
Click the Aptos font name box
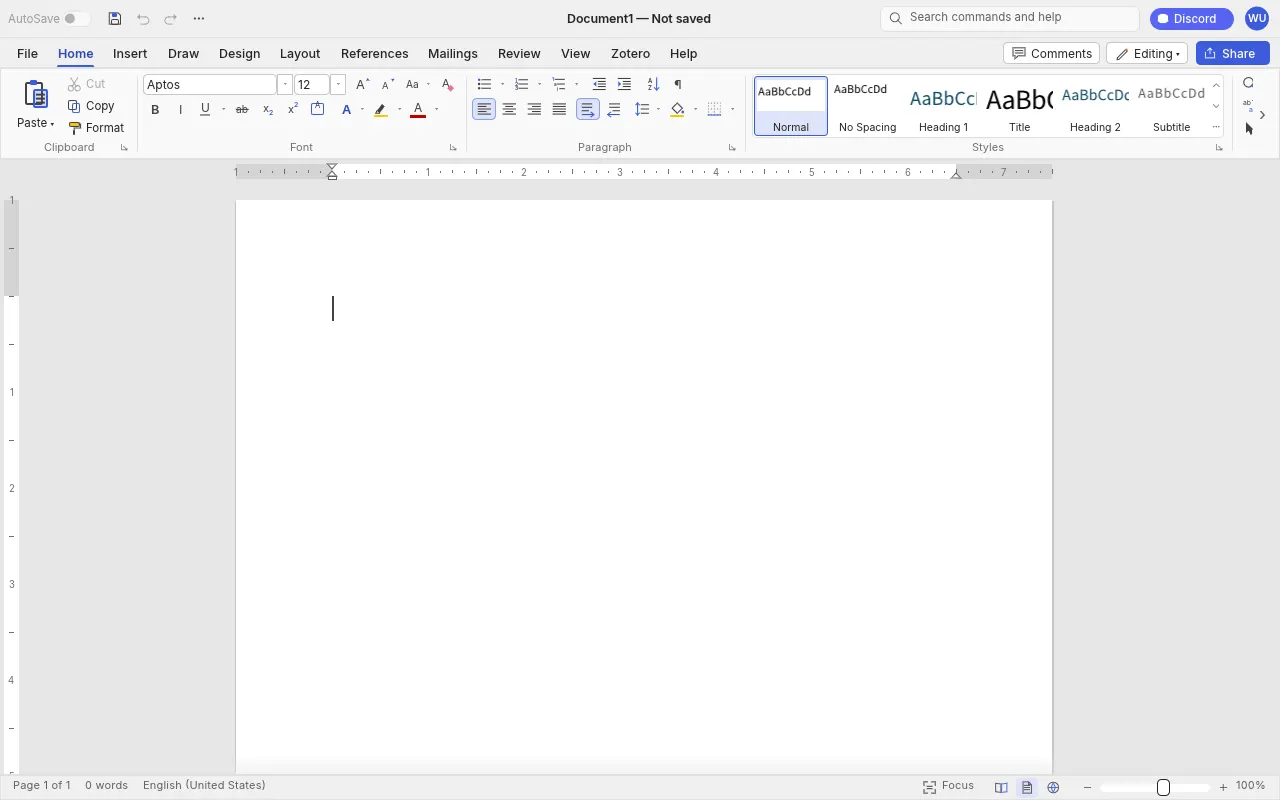tap(210, 85)
